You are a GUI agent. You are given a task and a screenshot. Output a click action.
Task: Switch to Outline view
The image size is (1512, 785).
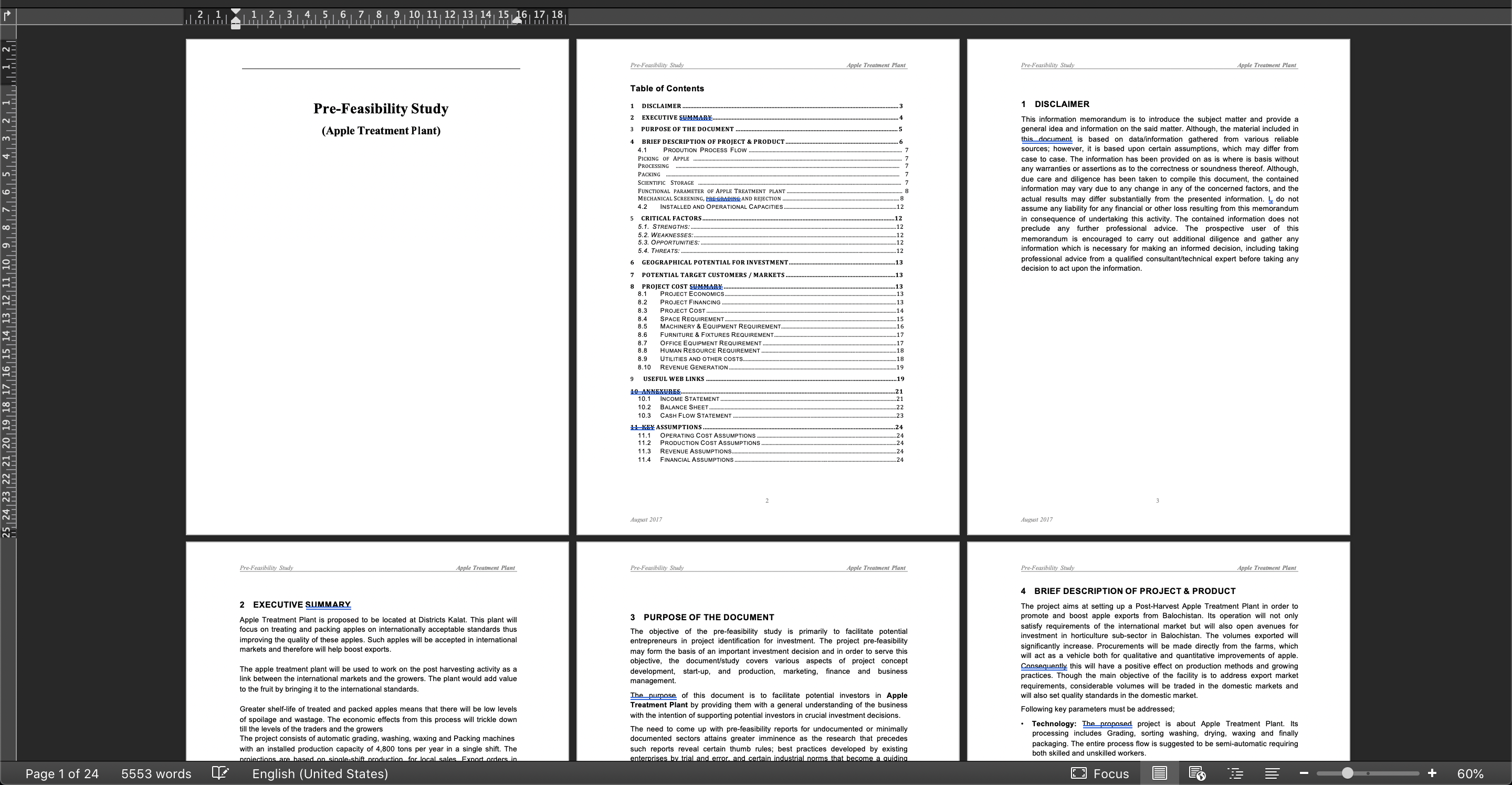(x=1235, y=773)
